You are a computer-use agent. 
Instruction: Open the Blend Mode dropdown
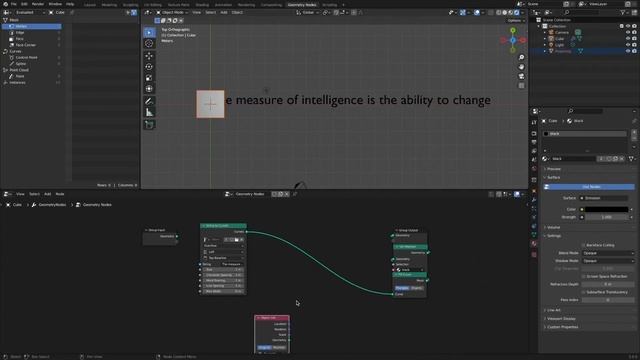pyautogui.click(x=608, y=253)
